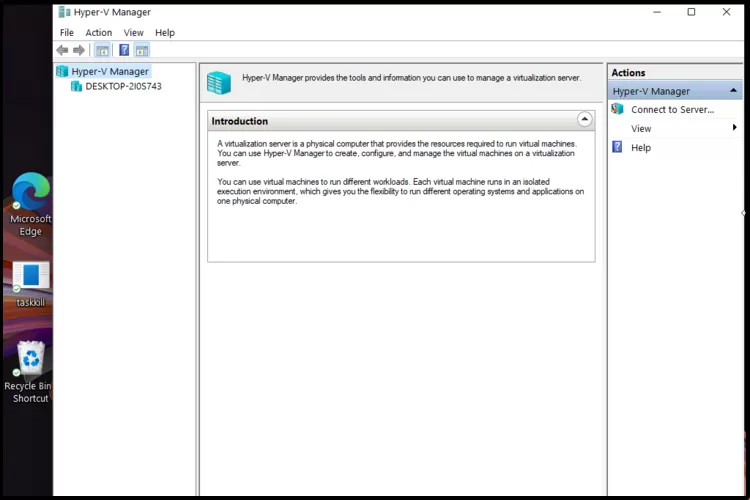Screen dimensions: 750x500
Task: Click the Connect to Server icon in Actions
Action: coord(618,109)
